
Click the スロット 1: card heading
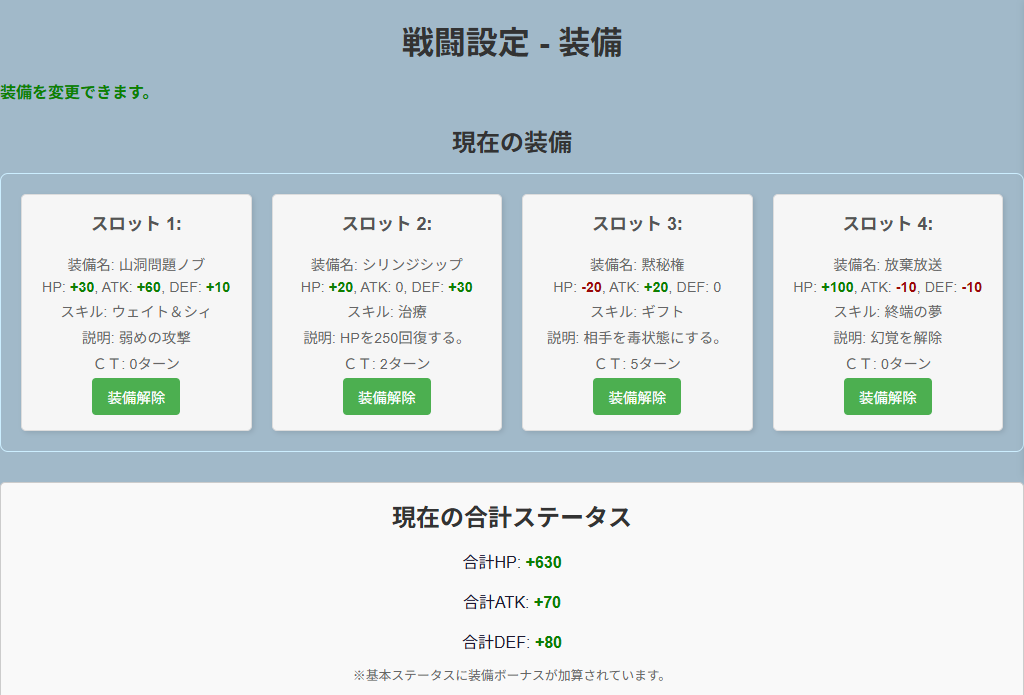(136, 224)
